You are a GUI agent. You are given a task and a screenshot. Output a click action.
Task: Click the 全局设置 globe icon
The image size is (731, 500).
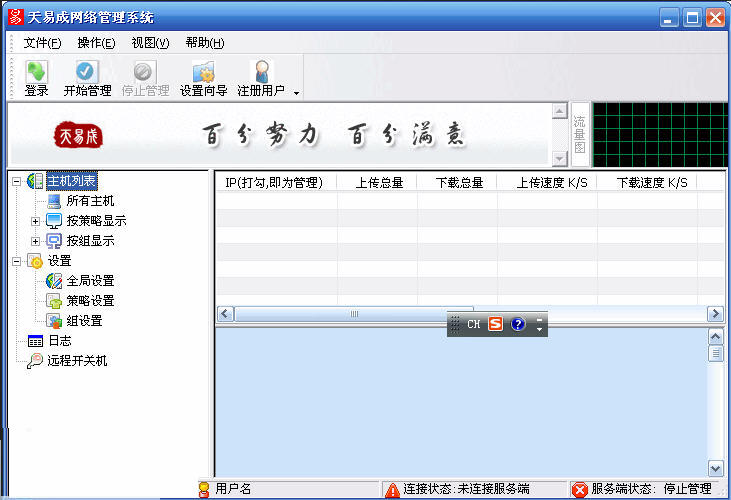click(x=54, y=281)
